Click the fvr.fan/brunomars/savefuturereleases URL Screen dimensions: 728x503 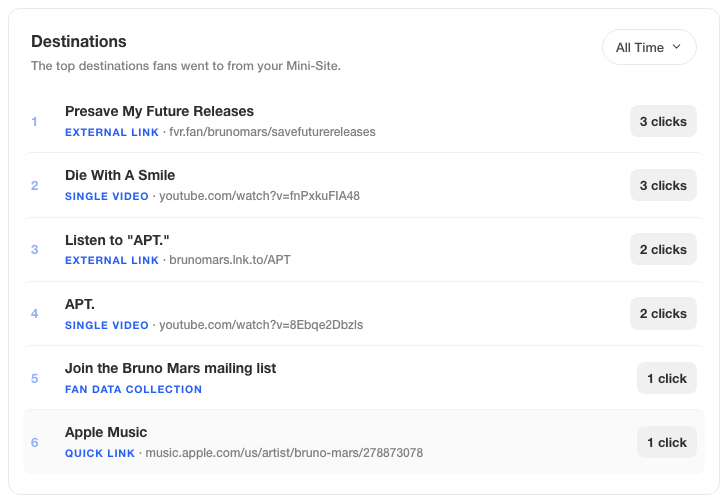coord(272,132)
